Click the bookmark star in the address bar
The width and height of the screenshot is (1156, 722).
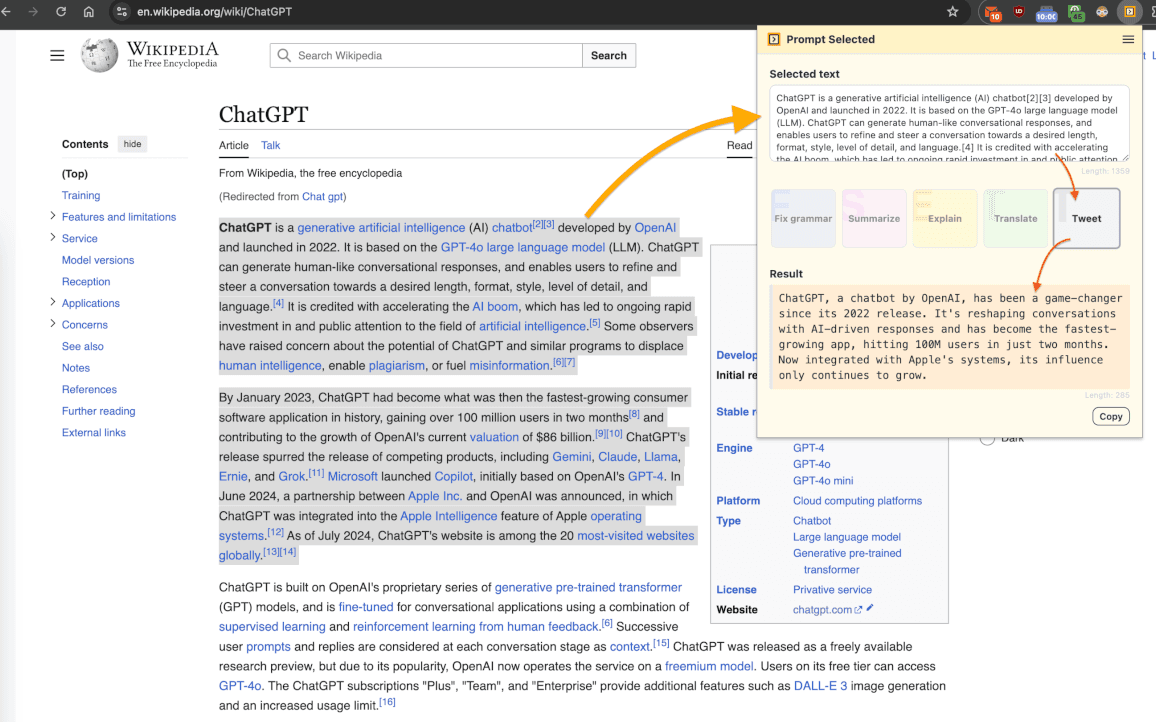952,13
